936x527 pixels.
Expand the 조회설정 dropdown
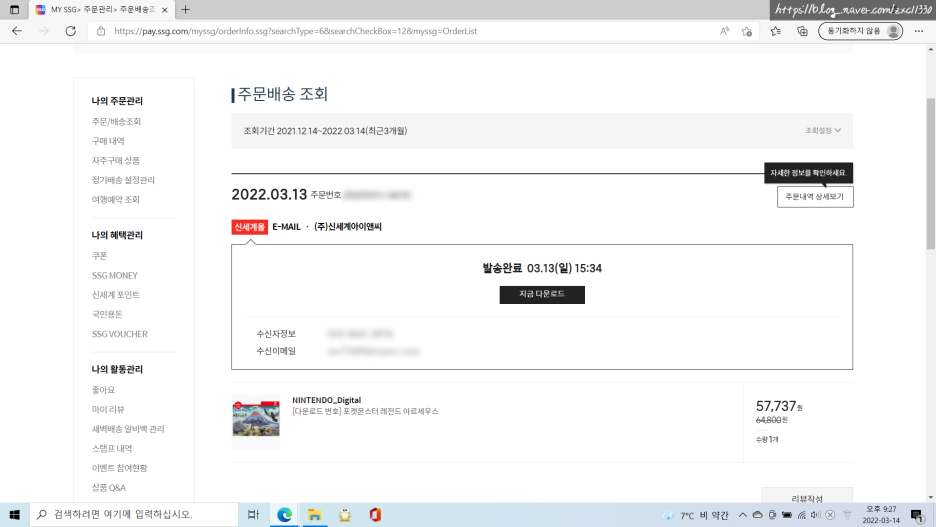pos(823,130)
